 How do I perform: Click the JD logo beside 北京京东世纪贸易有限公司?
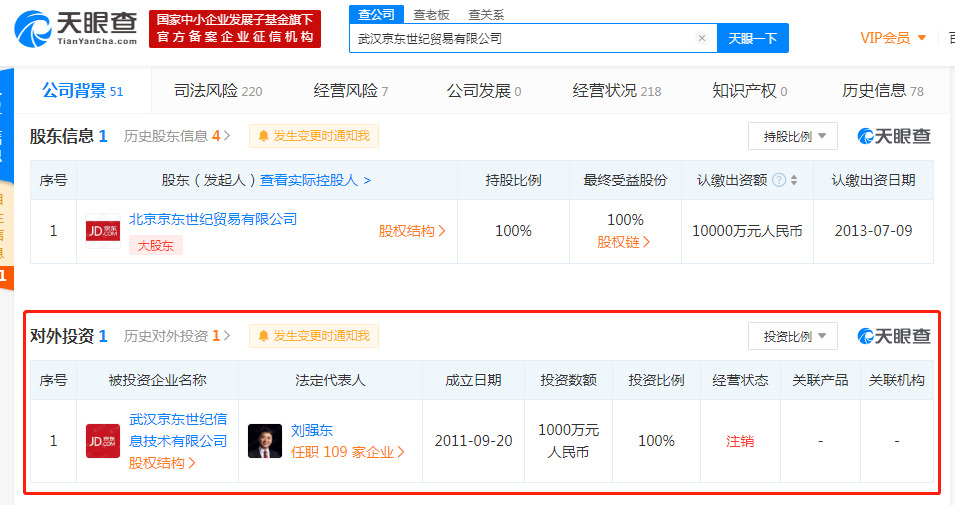tap(103, 231)
